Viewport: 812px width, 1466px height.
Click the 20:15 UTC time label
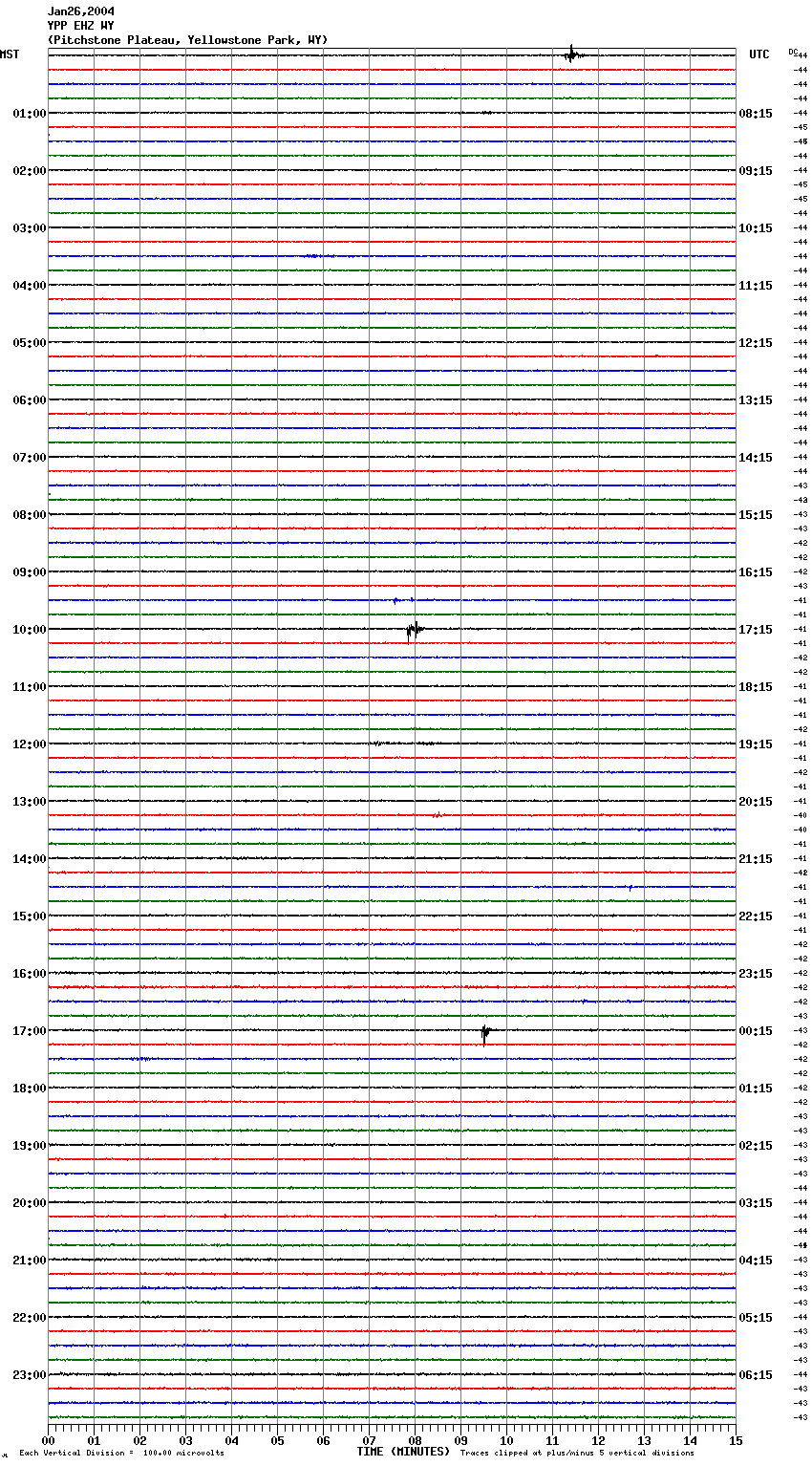click(756, 802)
